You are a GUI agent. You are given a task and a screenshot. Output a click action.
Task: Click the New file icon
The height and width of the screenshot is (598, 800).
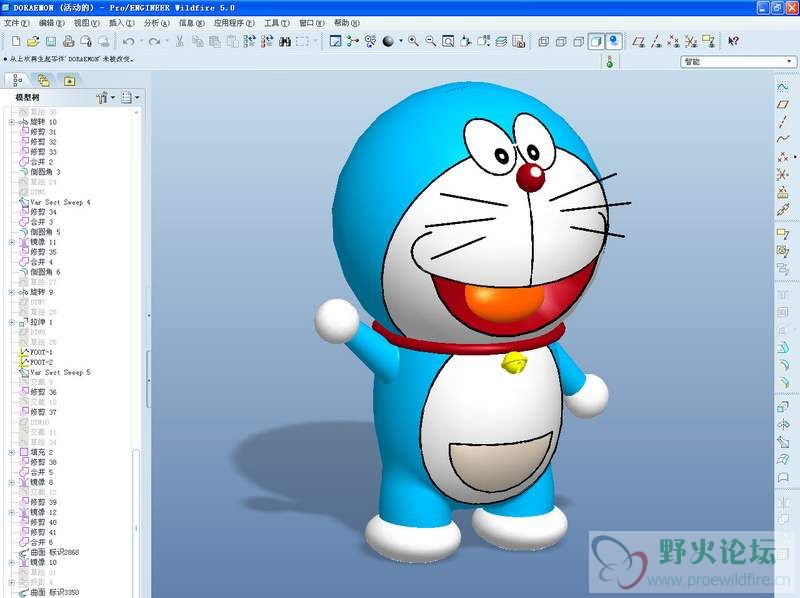pos(15,41)
